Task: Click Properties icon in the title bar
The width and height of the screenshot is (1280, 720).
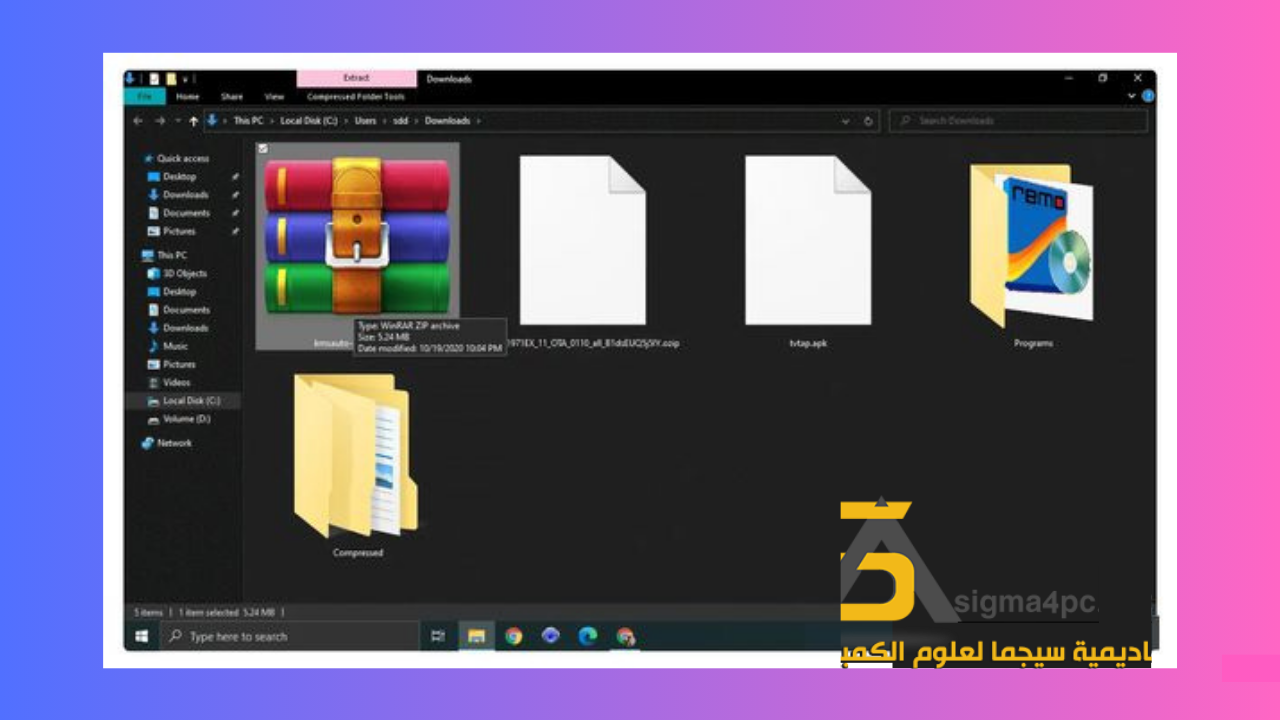Action: click(154, 78)
